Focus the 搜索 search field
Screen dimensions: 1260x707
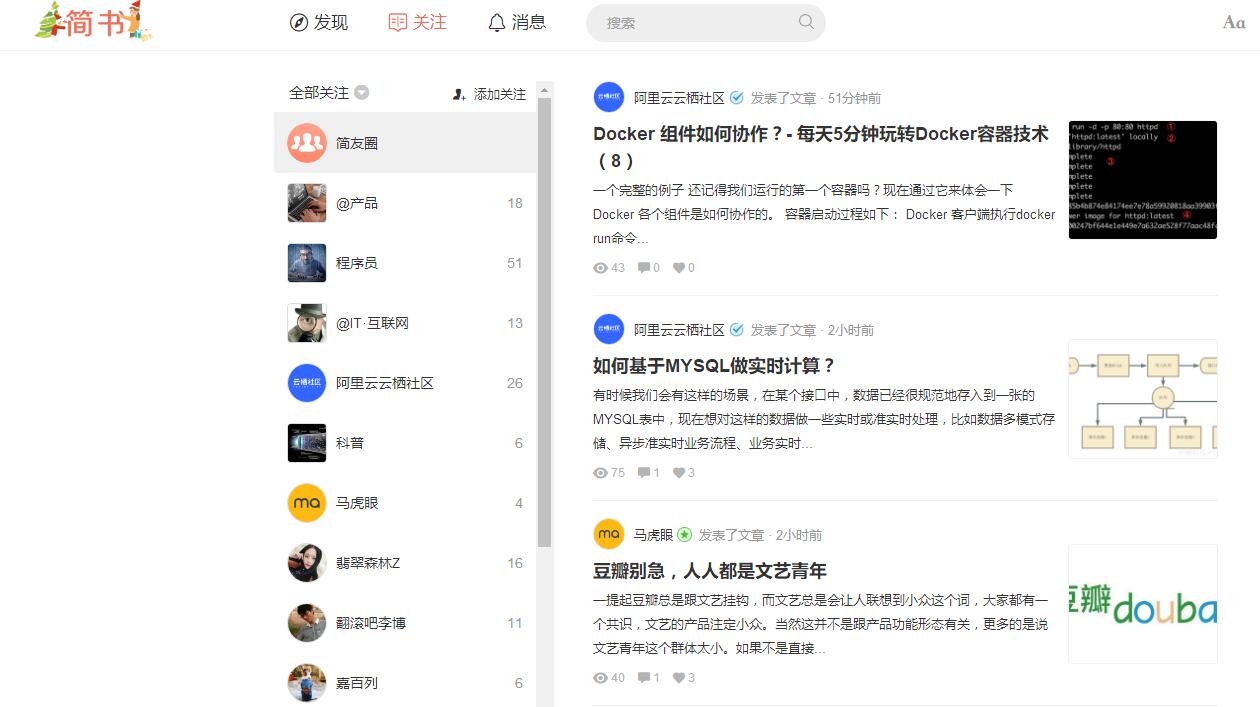[x=705, y=23]
